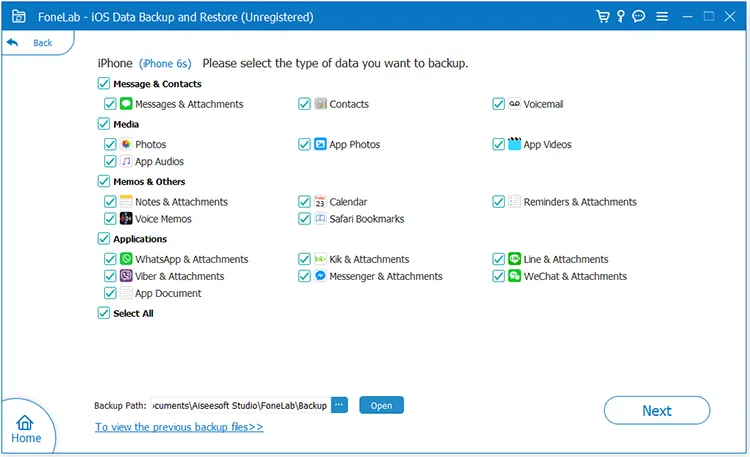Uncheck Line & Attachments checkbox
This screenshot has height=457, width=750.
pyautogui.click(x=498, y=258)
